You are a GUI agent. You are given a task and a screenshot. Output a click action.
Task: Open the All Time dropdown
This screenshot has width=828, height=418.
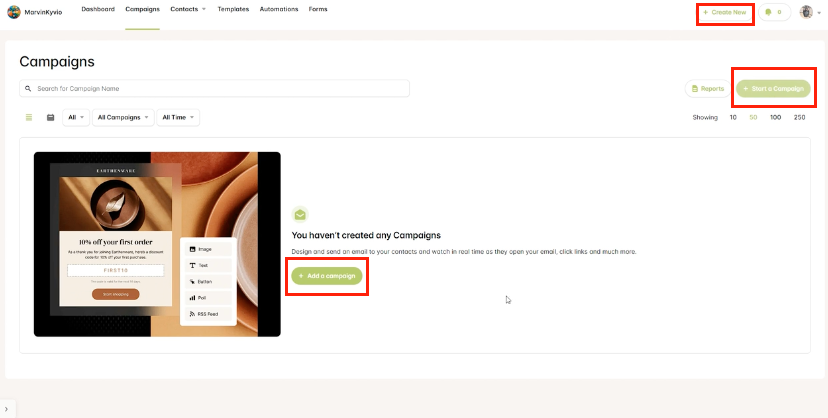[x=178, y=117]
